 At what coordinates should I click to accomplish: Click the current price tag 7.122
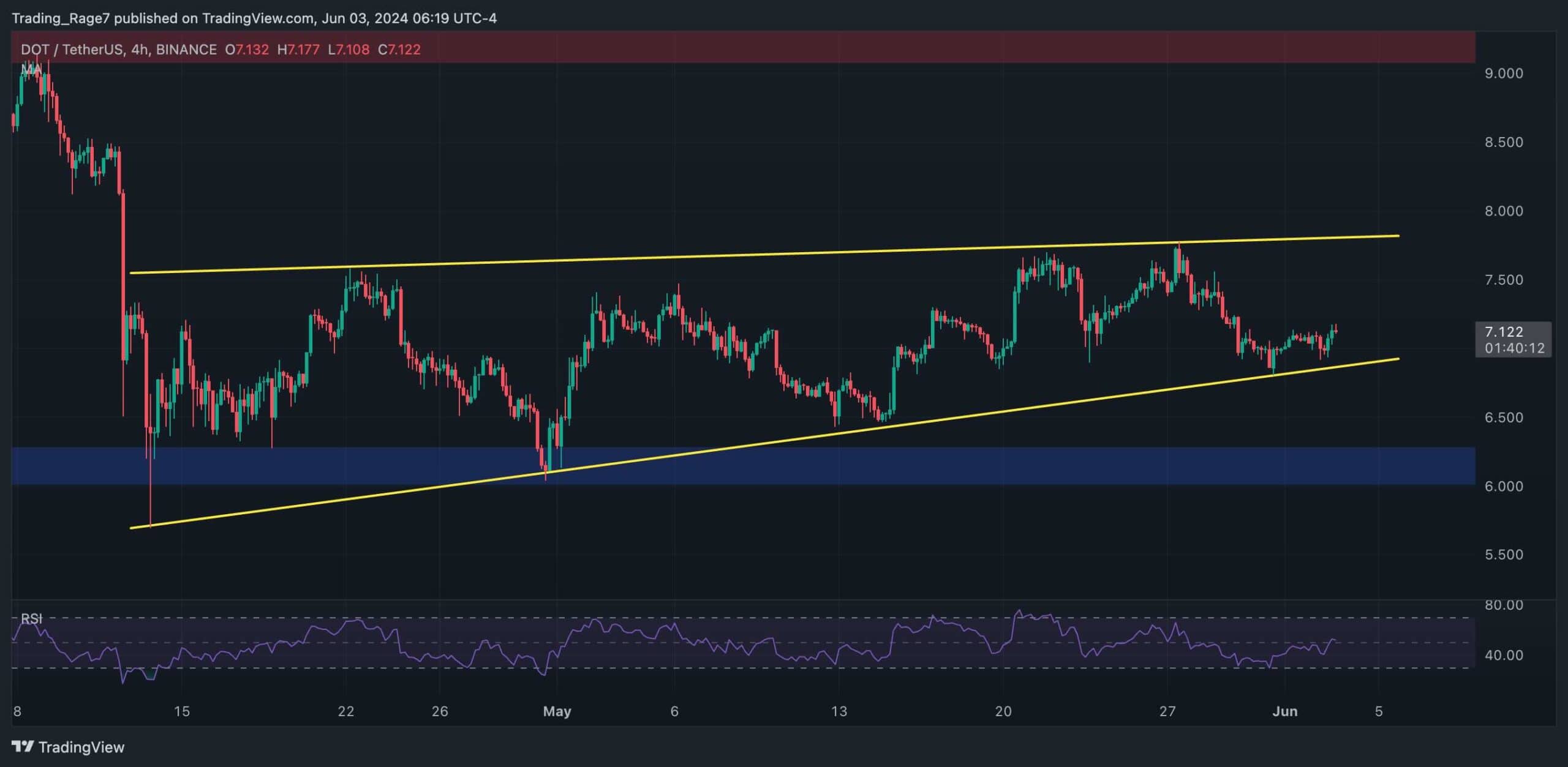pos(1504,332)
